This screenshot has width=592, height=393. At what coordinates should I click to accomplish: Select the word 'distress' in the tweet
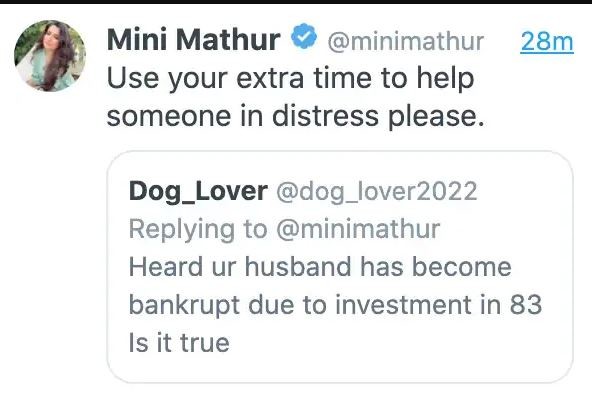point(325,116)
